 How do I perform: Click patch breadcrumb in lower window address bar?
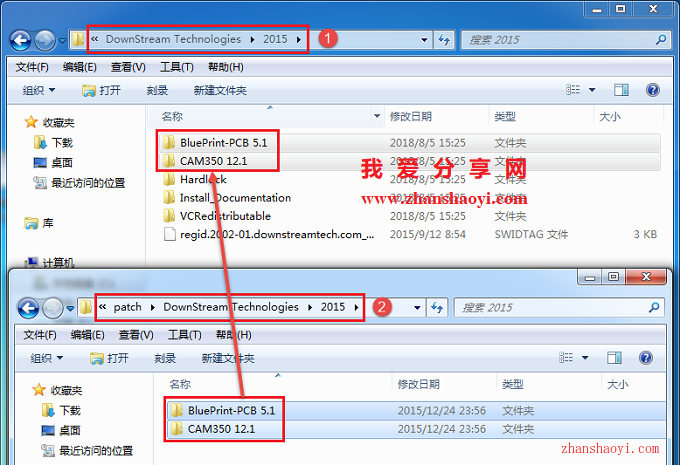(128, 307)
